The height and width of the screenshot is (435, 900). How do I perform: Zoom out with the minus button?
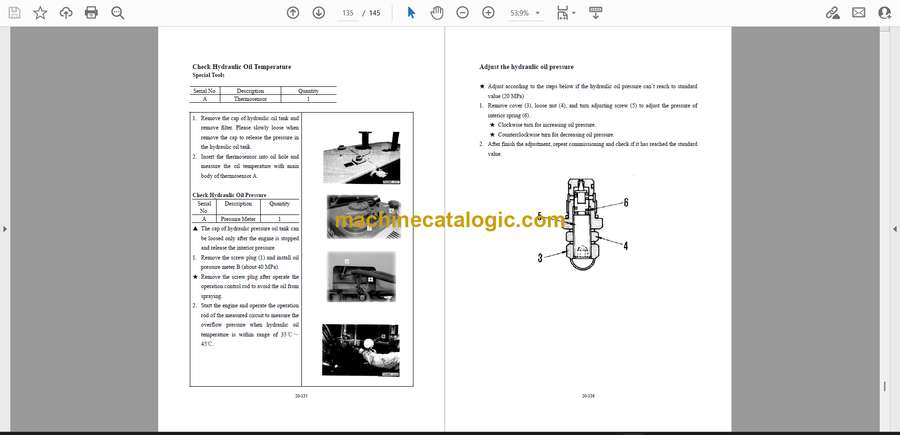(x=463, y=13)
